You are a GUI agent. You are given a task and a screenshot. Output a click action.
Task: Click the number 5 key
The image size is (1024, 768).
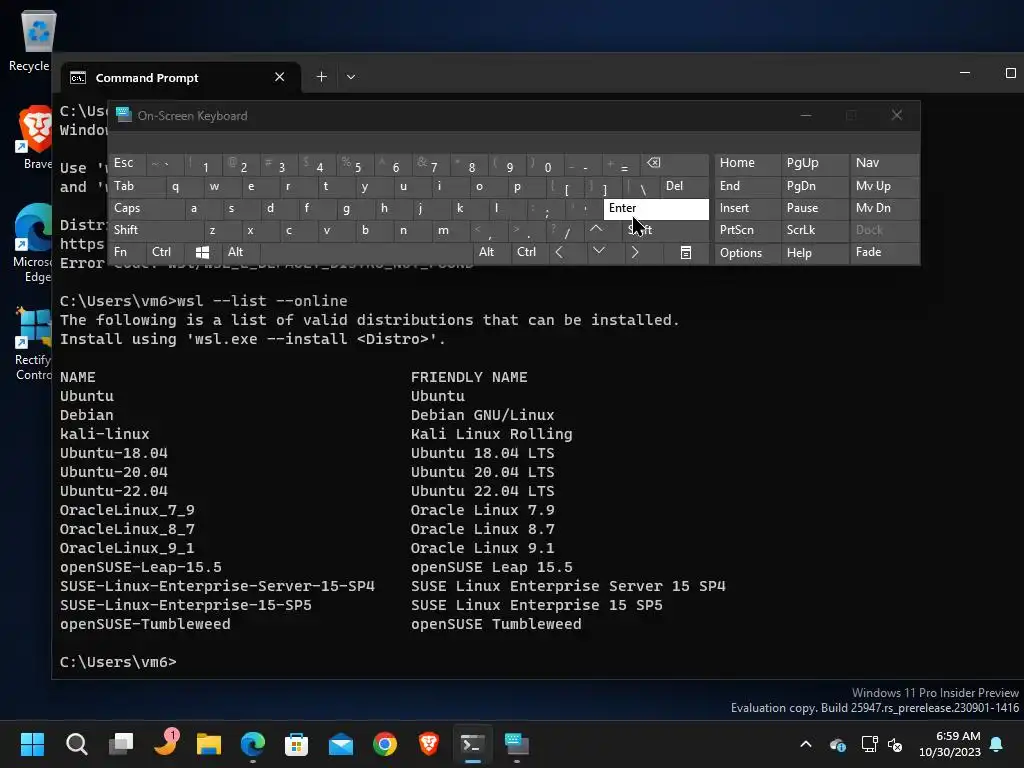(357, 164)
